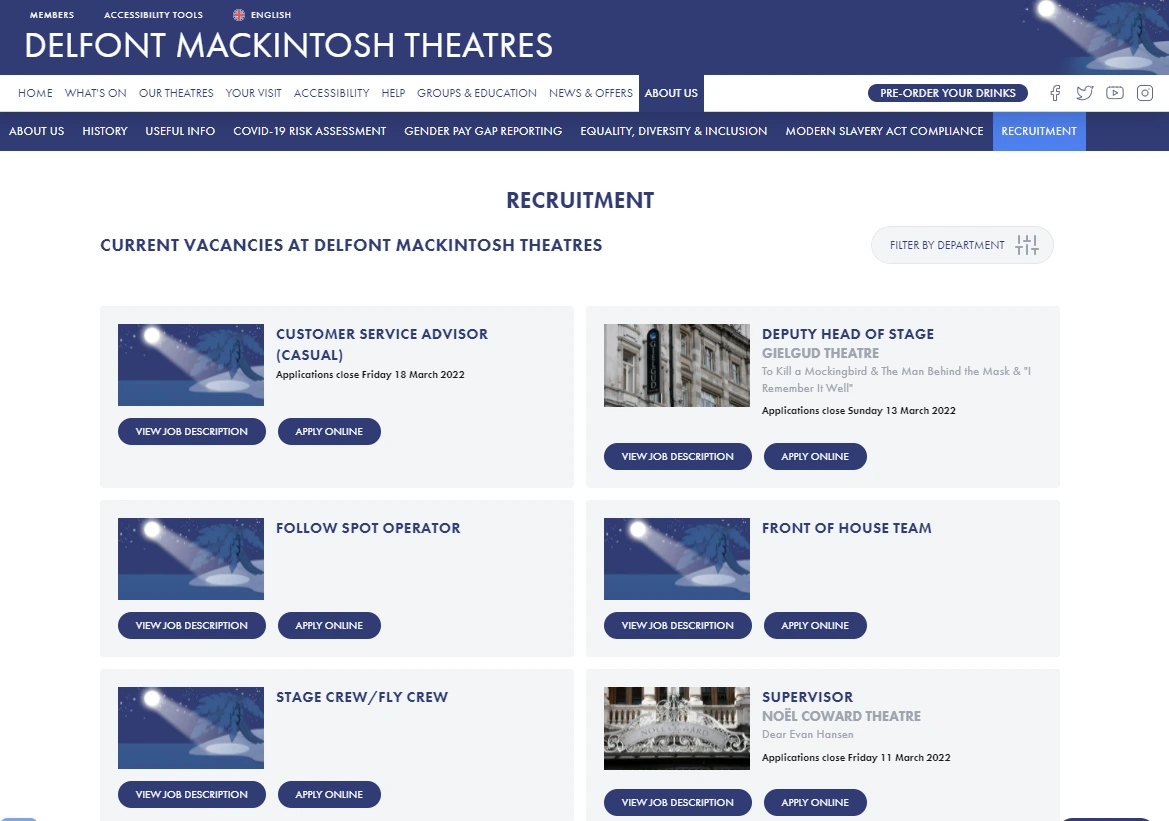This screenshot has width=1169, height=821.
Task: Open Groups & Education menu
Action: point(476,93)
